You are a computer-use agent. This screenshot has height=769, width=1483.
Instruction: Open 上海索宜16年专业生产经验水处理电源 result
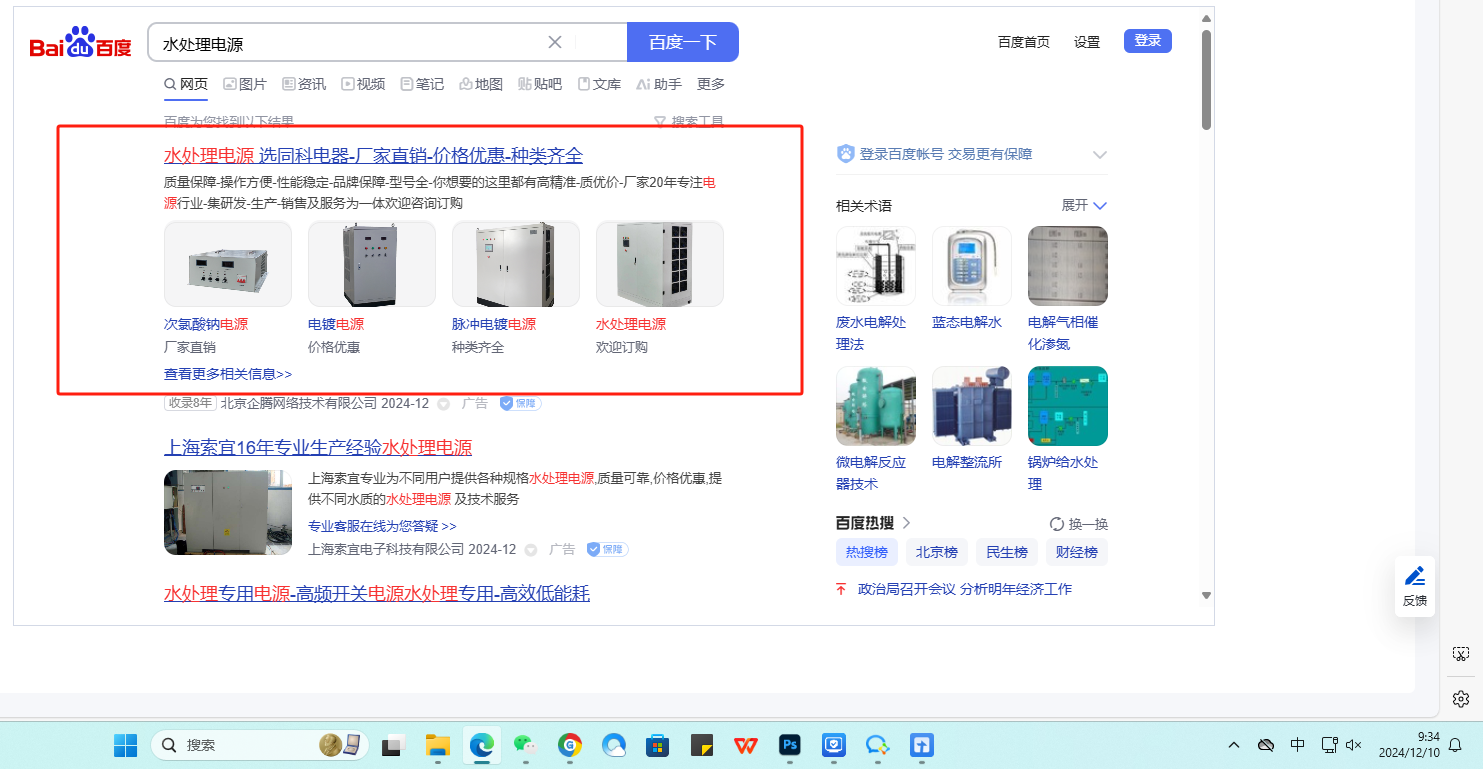coord(318,448)
